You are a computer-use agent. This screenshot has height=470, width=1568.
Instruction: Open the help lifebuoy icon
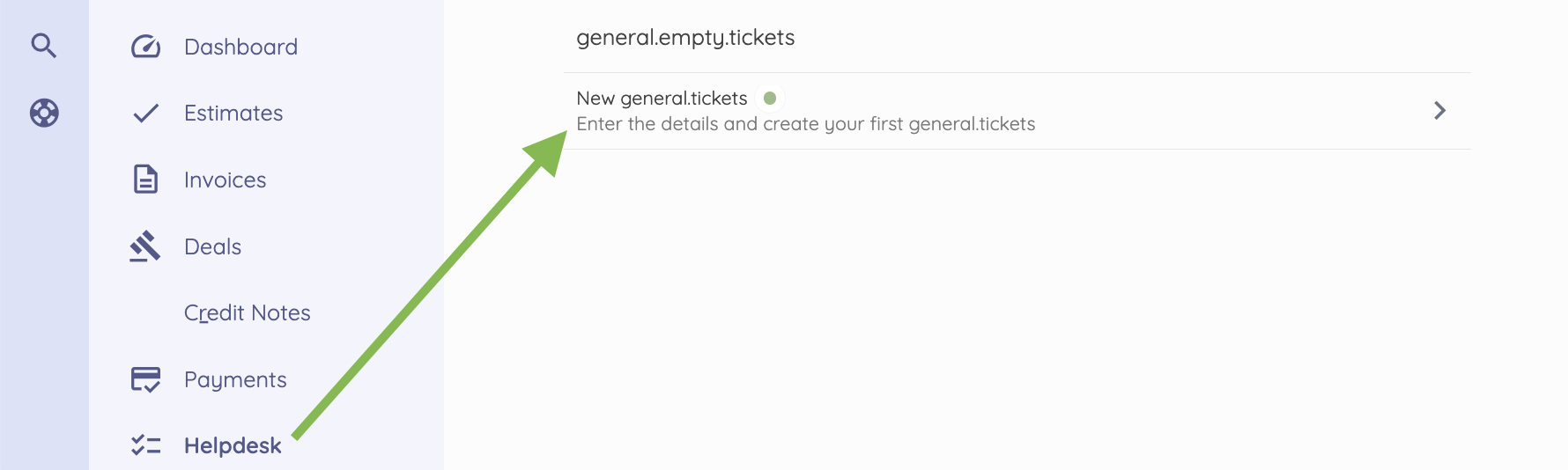pyautogui.click(x=44, y=113)
